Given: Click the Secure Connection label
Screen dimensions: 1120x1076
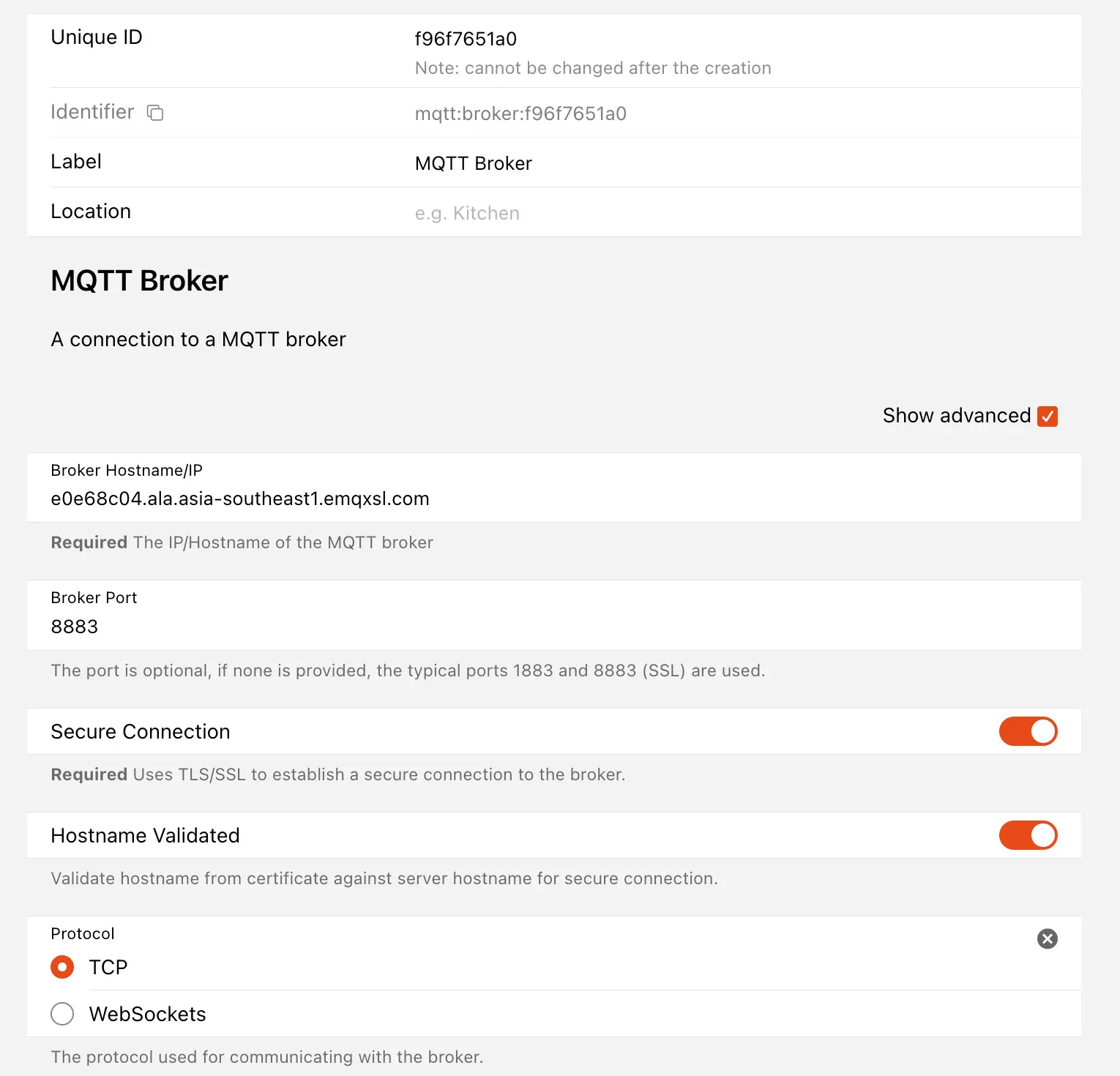Looking at the screenshot, I should [141, 731].
